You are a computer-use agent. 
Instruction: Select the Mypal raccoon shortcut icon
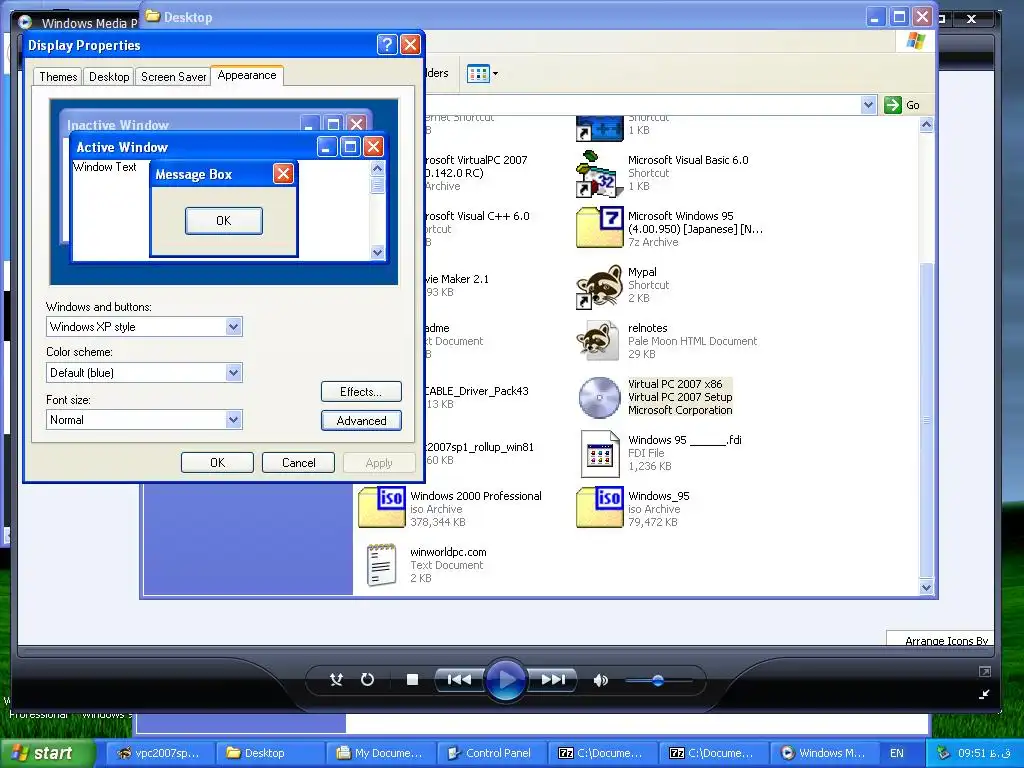click(x=599, y=285)
